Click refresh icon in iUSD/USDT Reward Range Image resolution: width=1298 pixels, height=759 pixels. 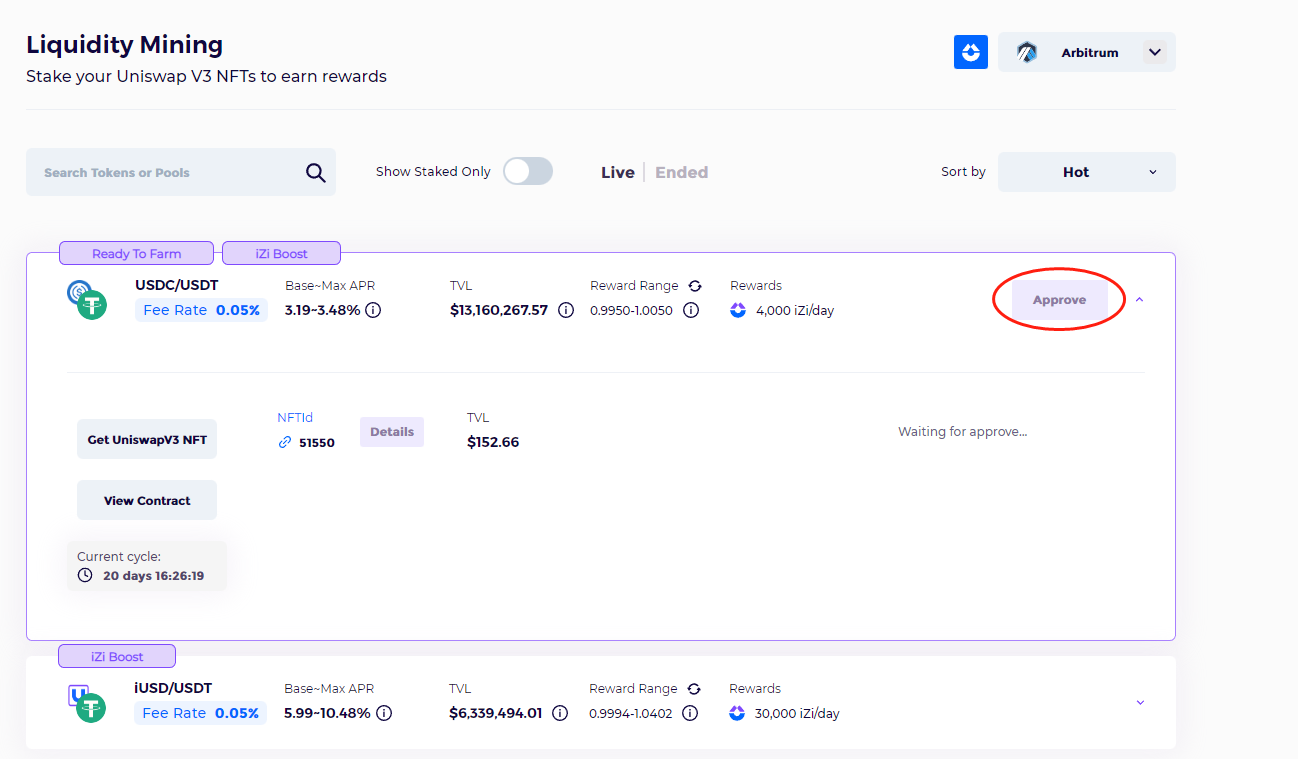click(694, 689)
